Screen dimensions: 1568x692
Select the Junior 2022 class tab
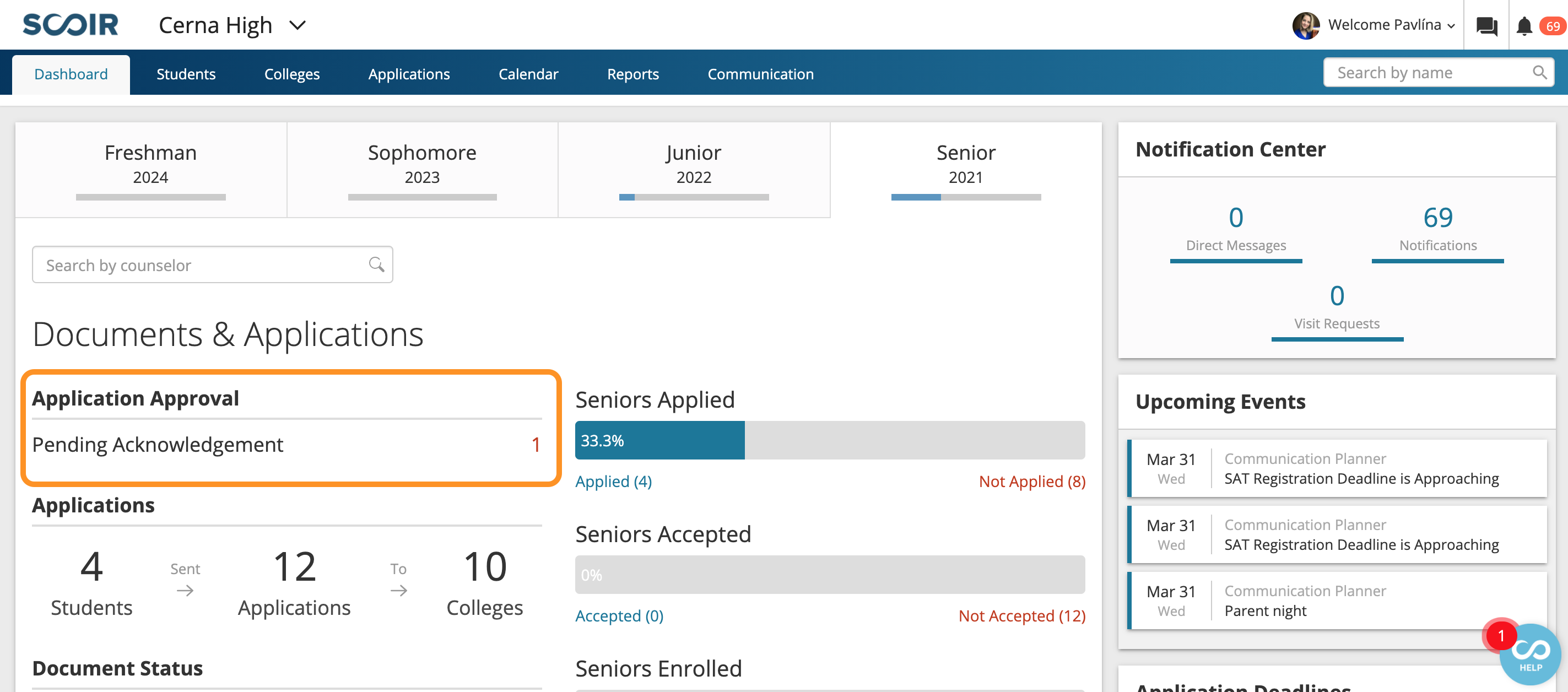point(694,170)
